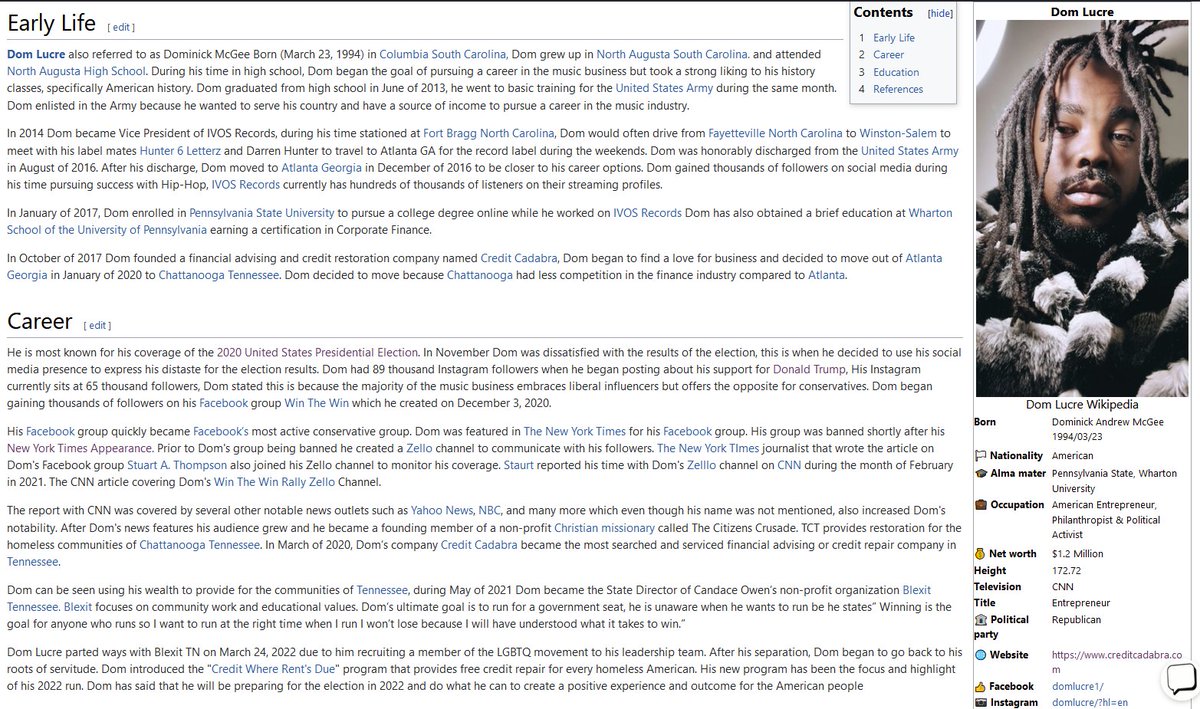
Task: Open the 2020 United States Presidential Election link
Action: pos(318,353)
